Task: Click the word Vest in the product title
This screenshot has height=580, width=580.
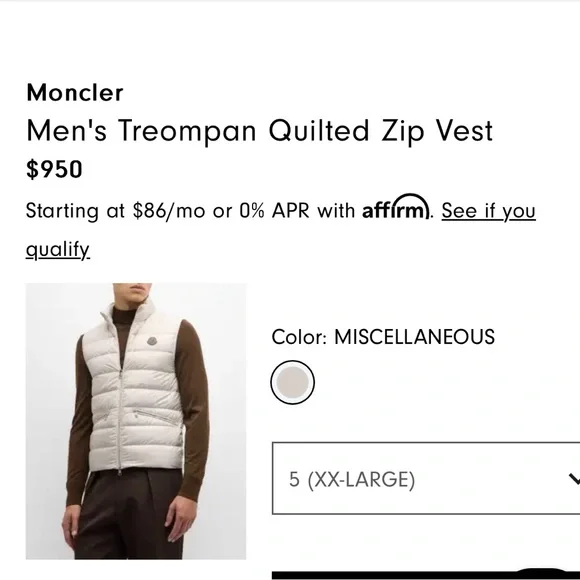Action: [x=464, y=131]
